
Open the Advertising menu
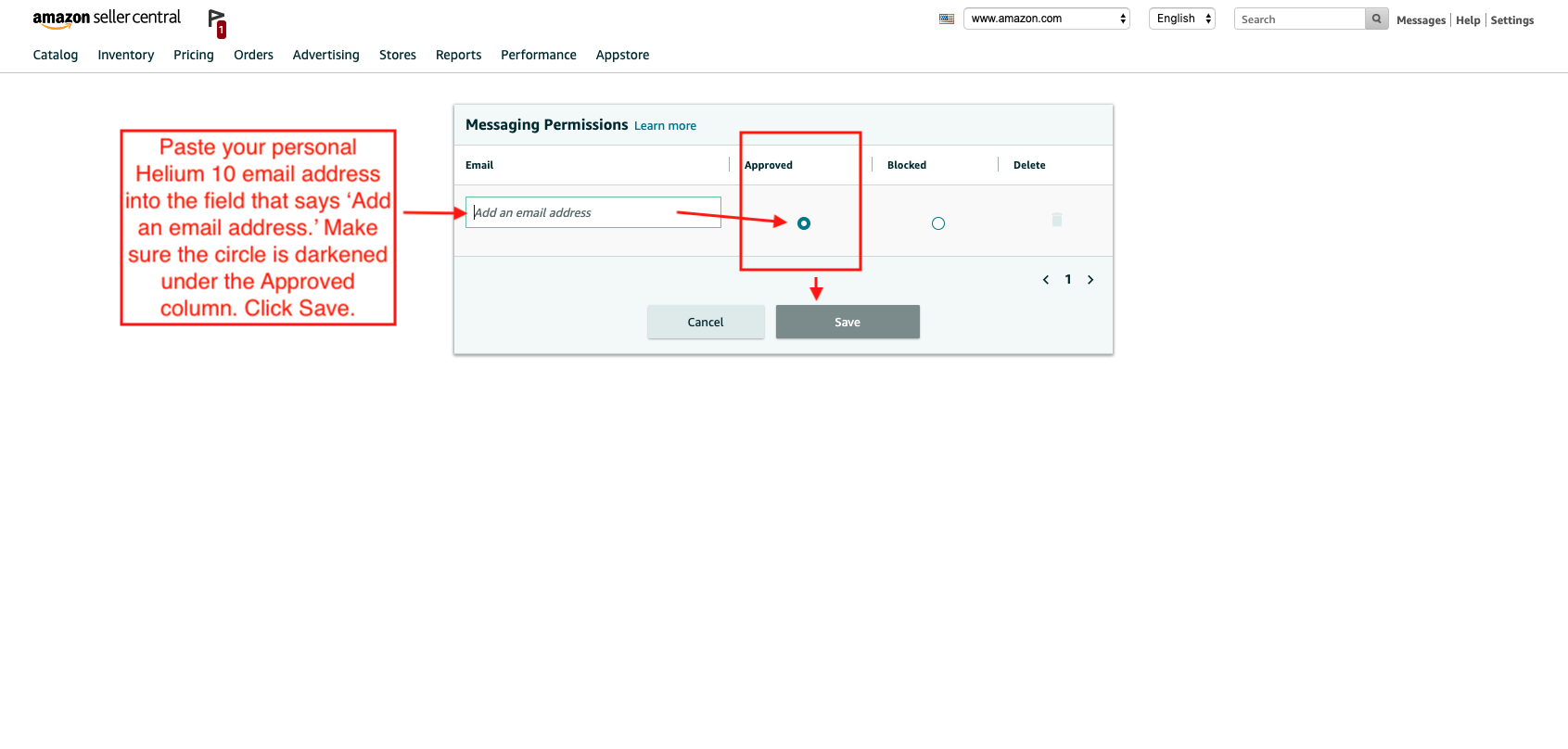(x=325, y=55)
